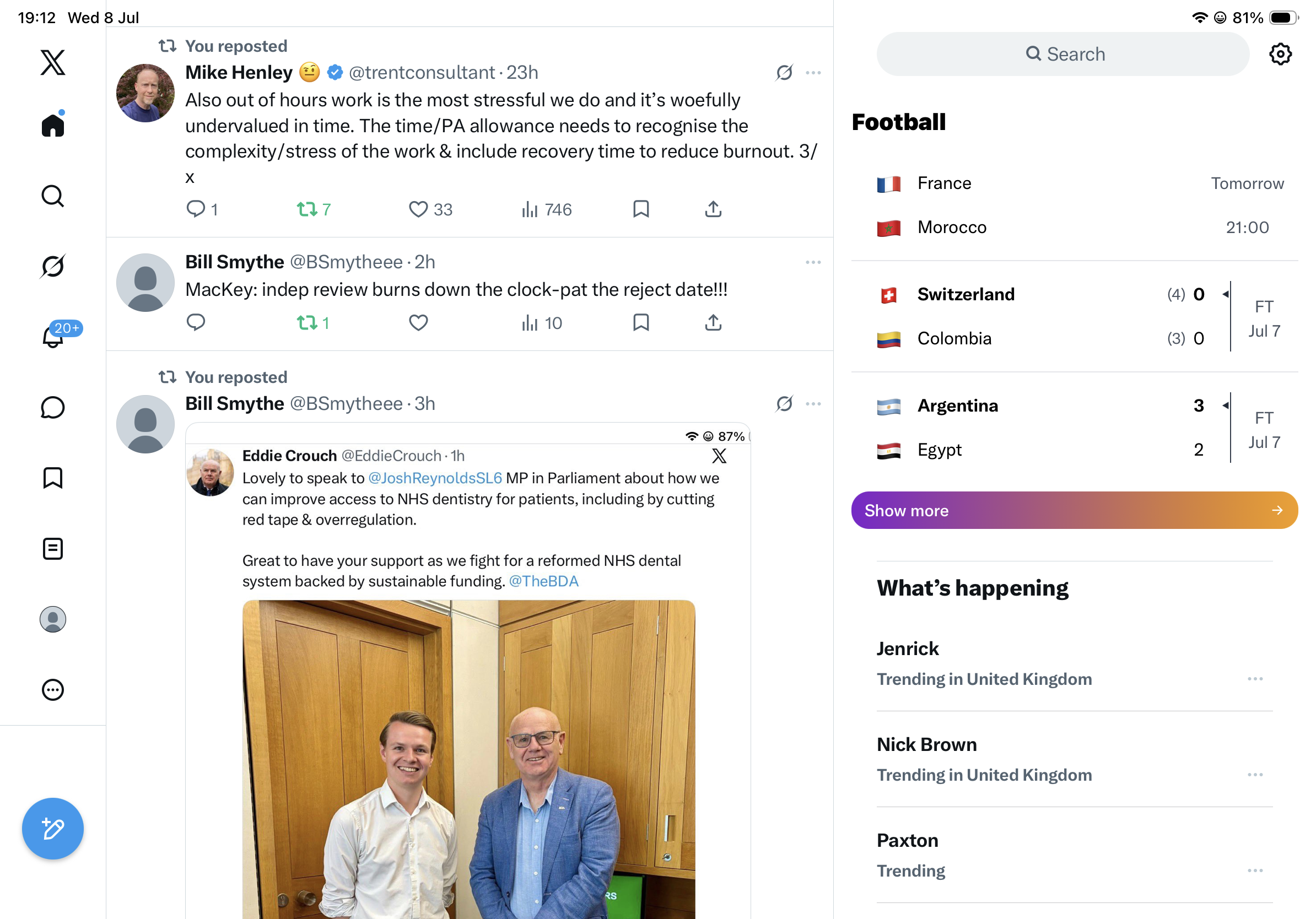
Task: Go to Home timeline icon
Action: [53, 124]
